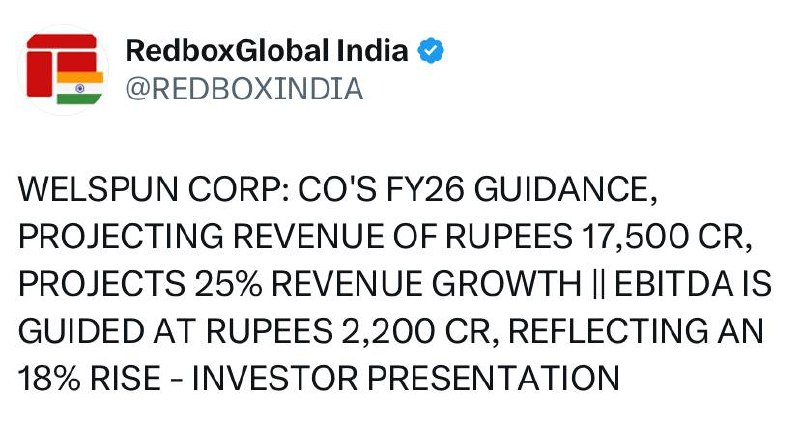This screenshot has width=800, height=424.
Task: Click the 25% figure in the tweet
Action: coord(229,284)
